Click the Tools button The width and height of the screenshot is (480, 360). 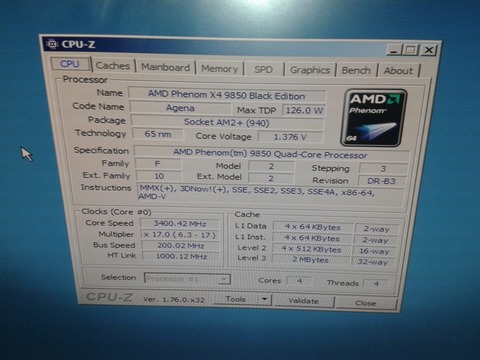[x=236, y=299]
